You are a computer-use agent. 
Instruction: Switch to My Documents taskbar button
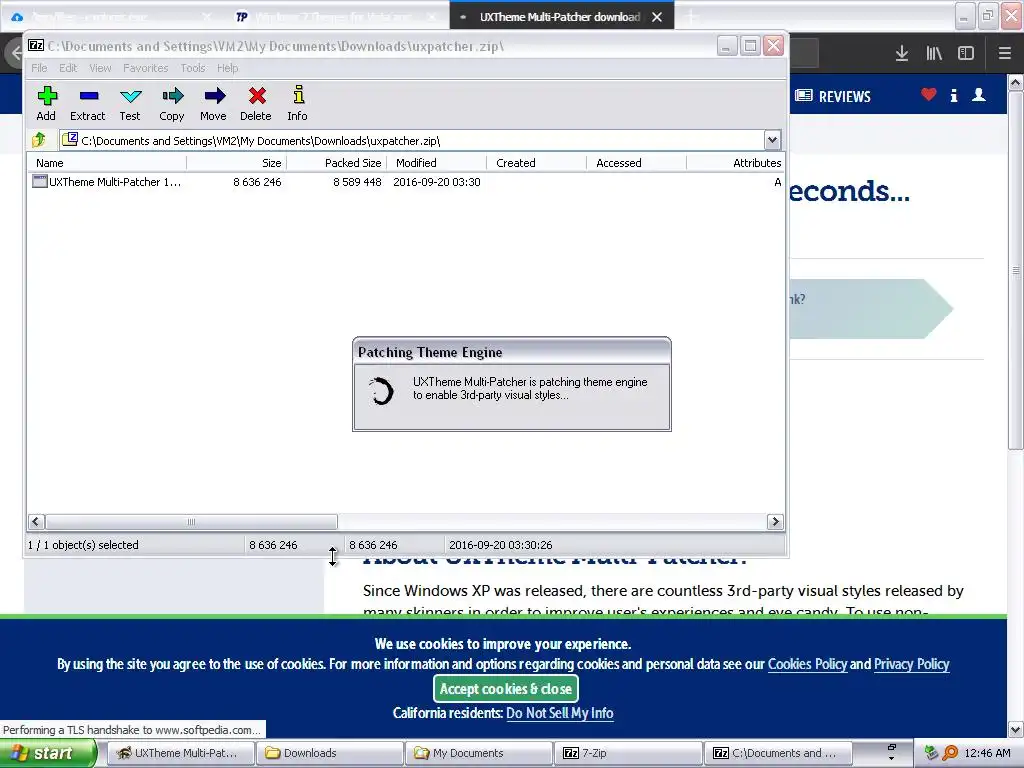coord(477,753)
